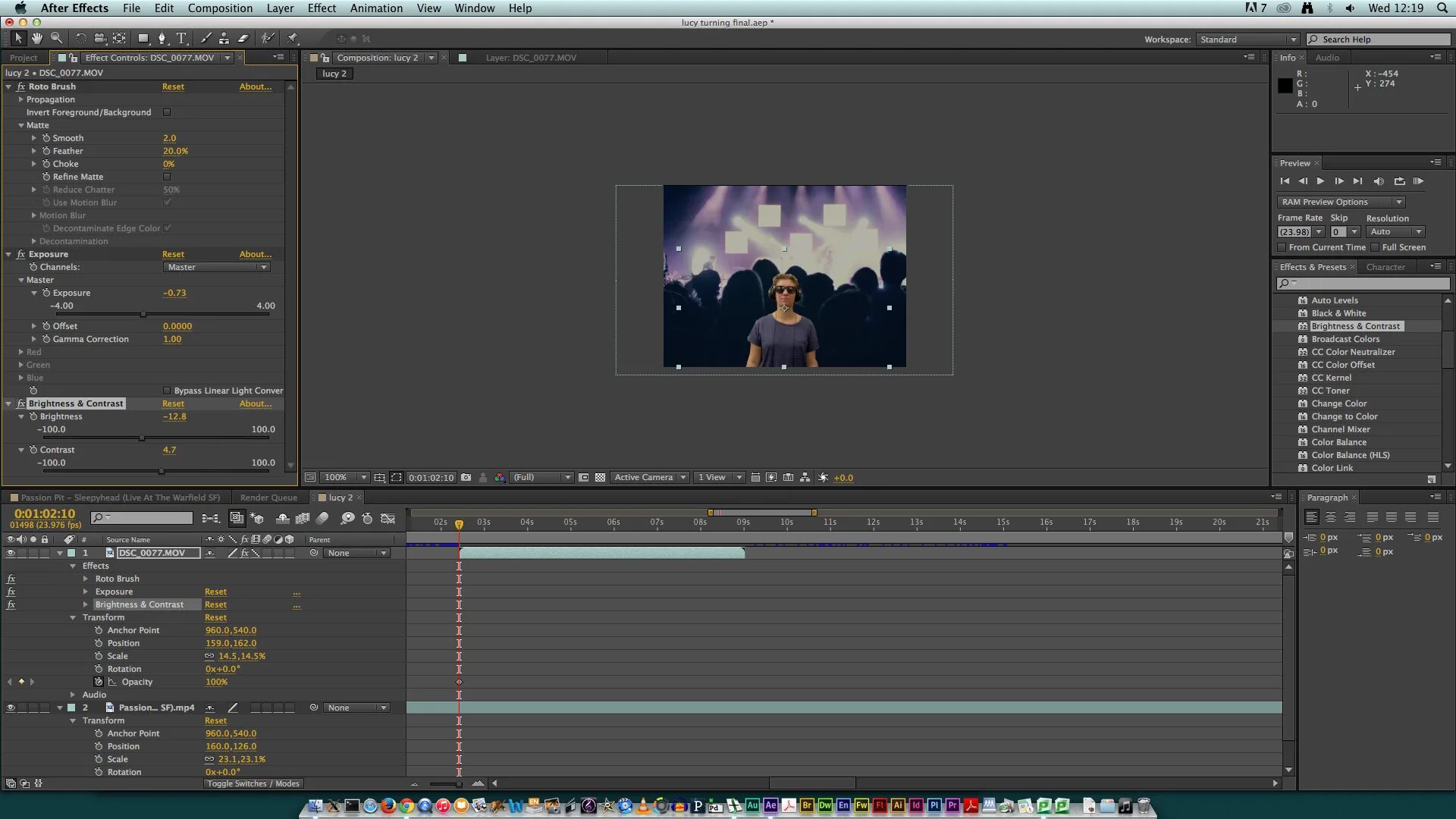Open the Composition menu

220,8
